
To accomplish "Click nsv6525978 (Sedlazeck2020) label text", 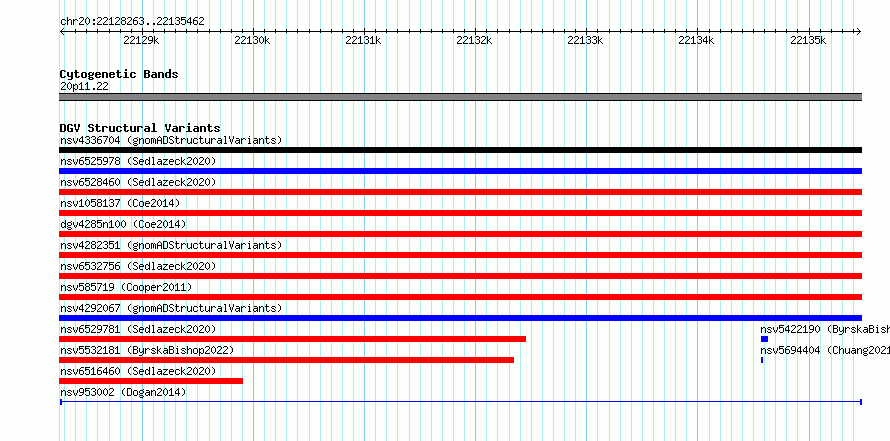I will pyautogui.click(x=138, y=161).
